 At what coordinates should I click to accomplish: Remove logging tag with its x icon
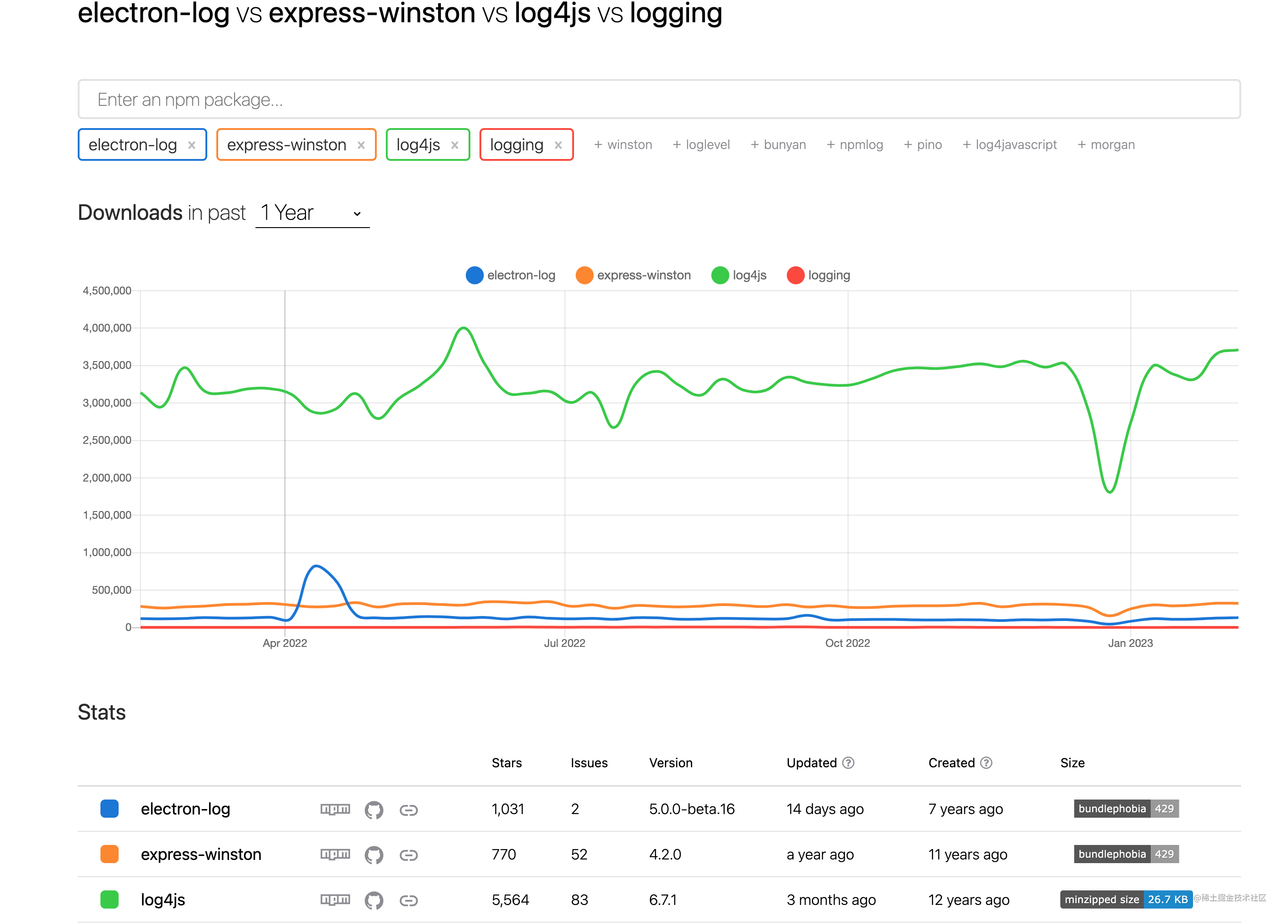tap(558, 145)
